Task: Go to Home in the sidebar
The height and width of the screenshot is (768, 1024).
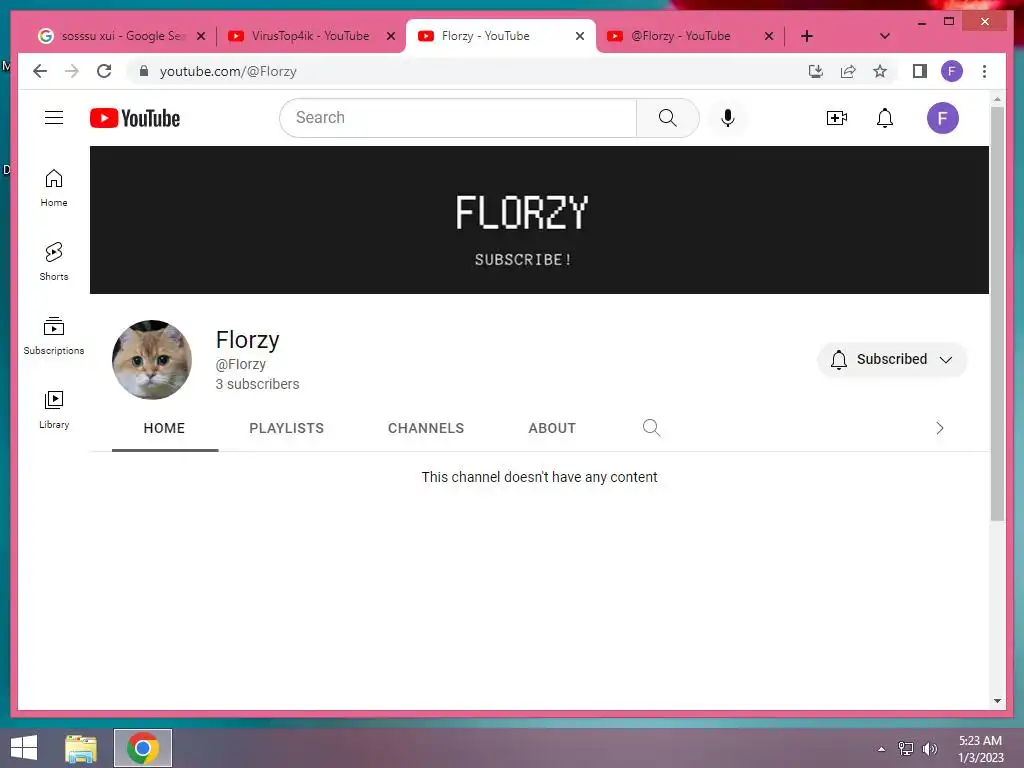Action: pos(54,188)
